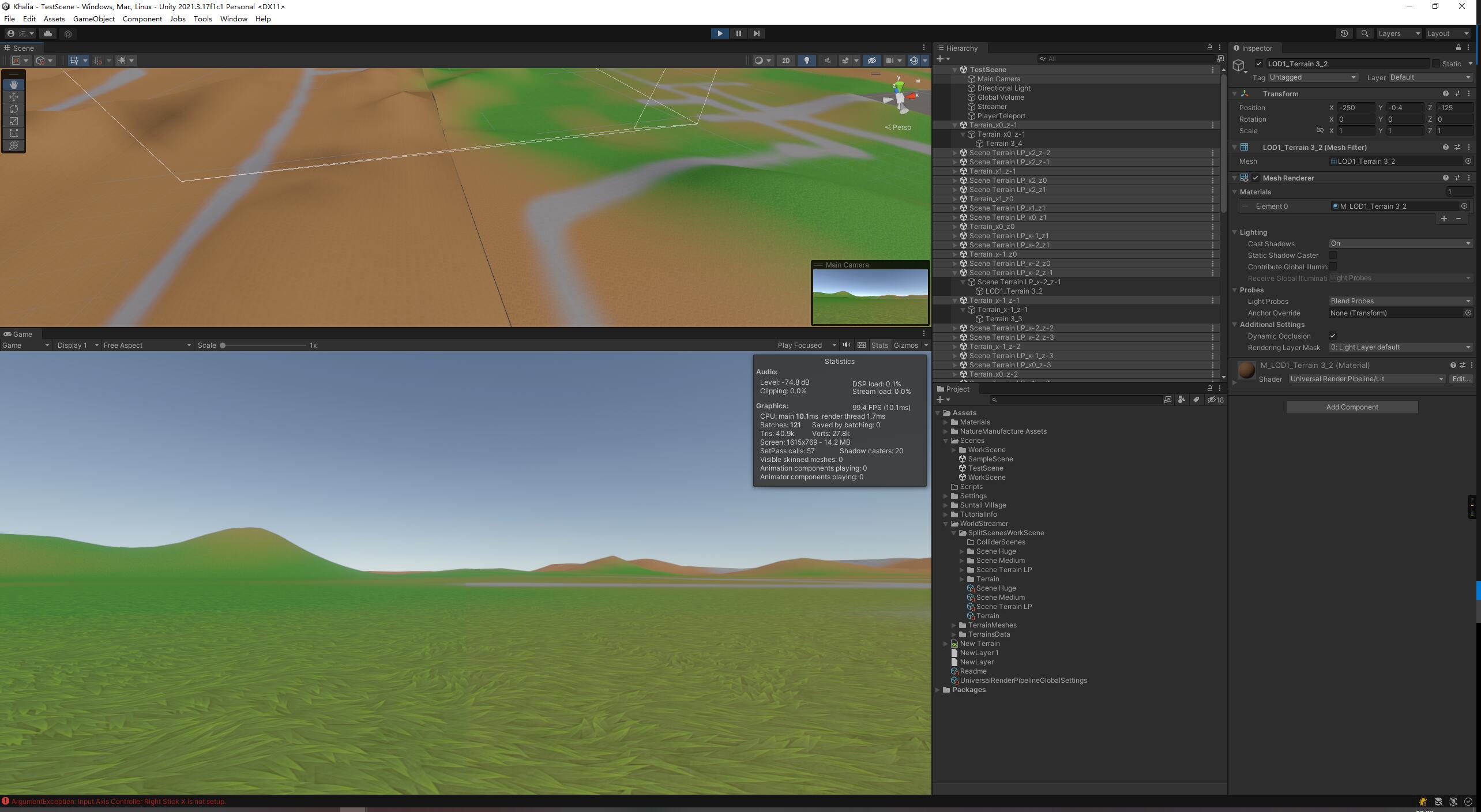This screenshot has height=812, width=1481.
Task: Open the Display 1 dropdown
Action: (77, 345)
